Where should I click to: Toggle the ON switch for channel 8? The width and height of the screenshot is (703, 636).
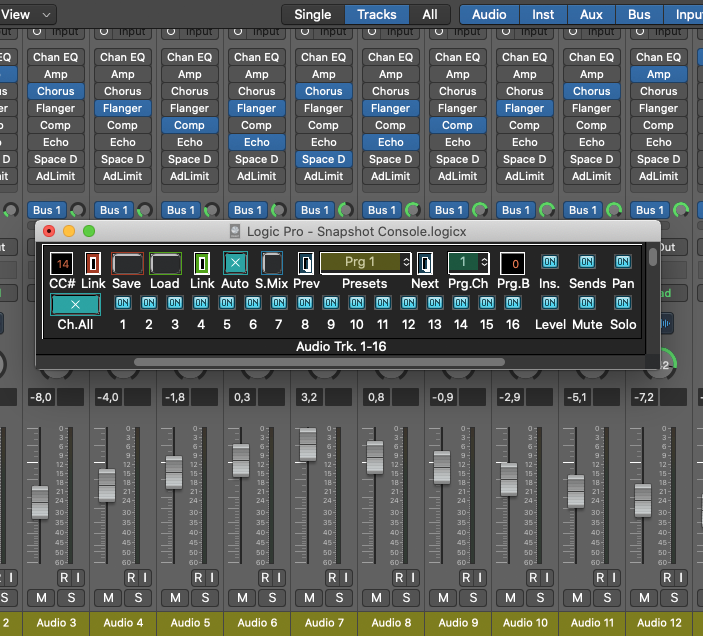[x=305, y=303]
